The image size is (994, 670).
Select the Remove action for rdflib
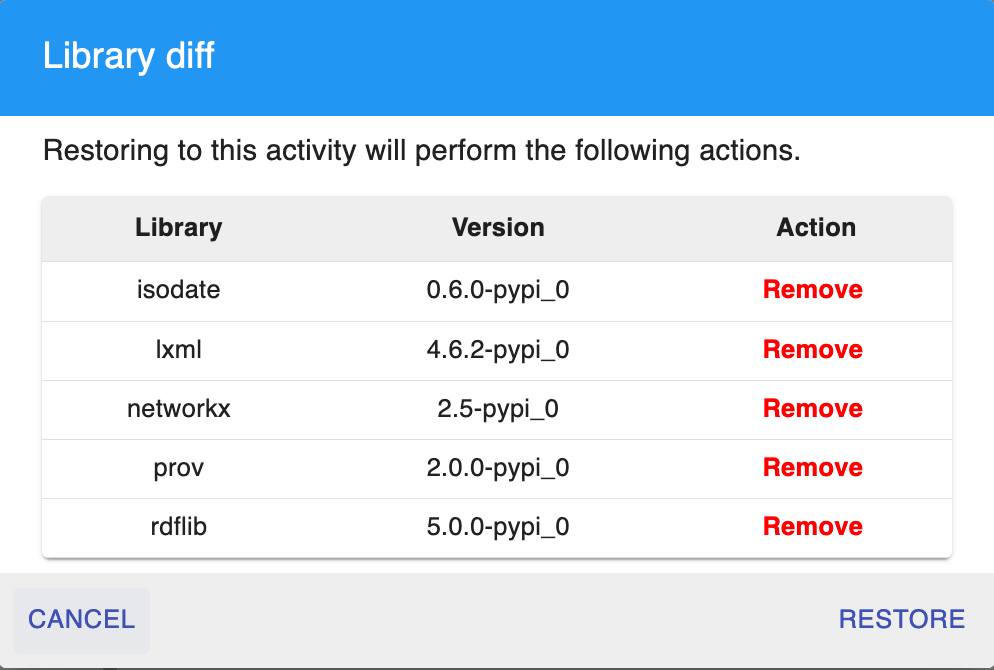point(812,526)
